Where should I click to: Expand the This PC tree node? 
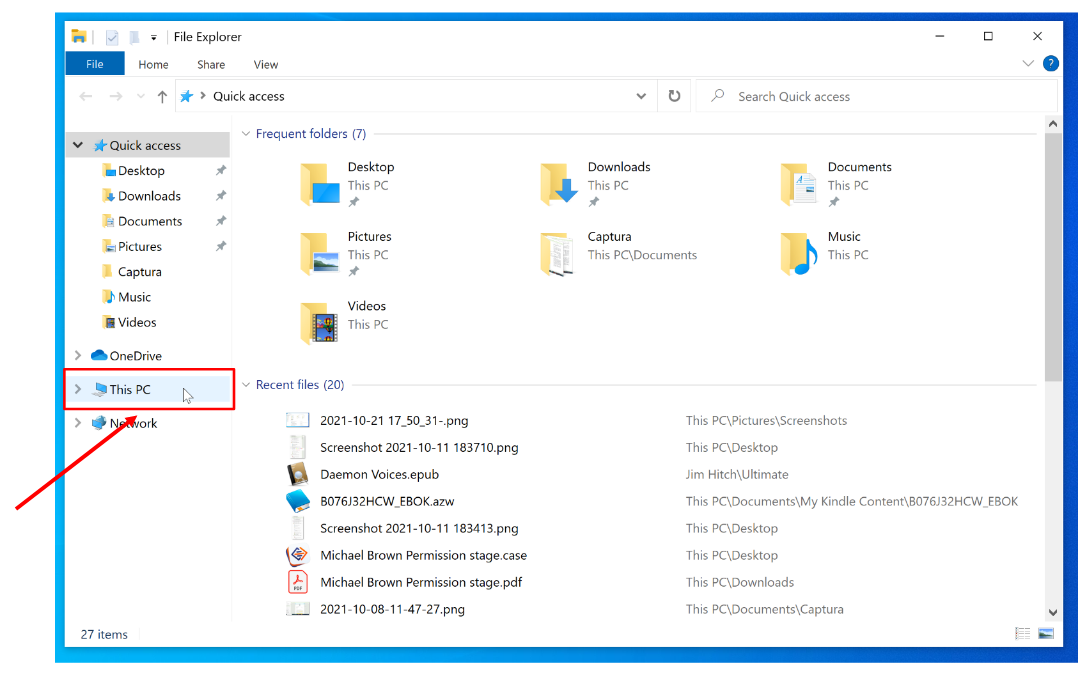coord(78,389)
